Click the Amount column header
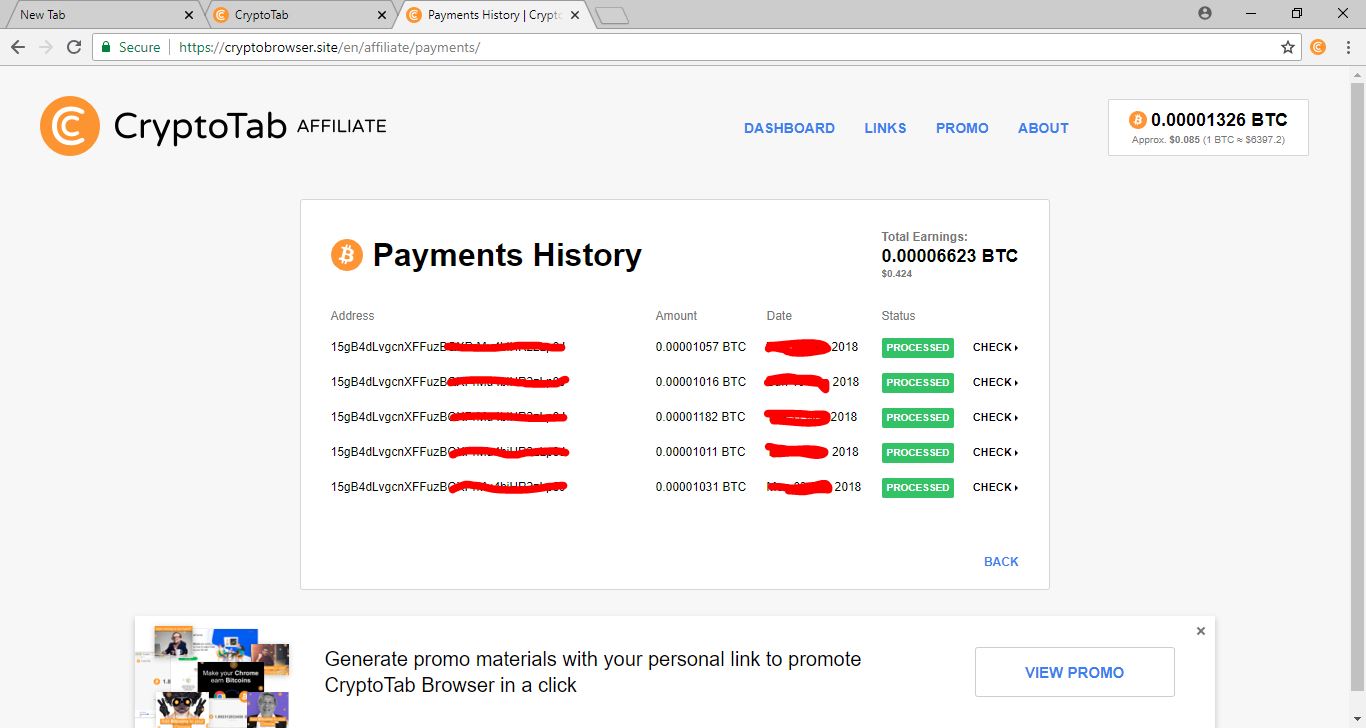 point(676,316)
